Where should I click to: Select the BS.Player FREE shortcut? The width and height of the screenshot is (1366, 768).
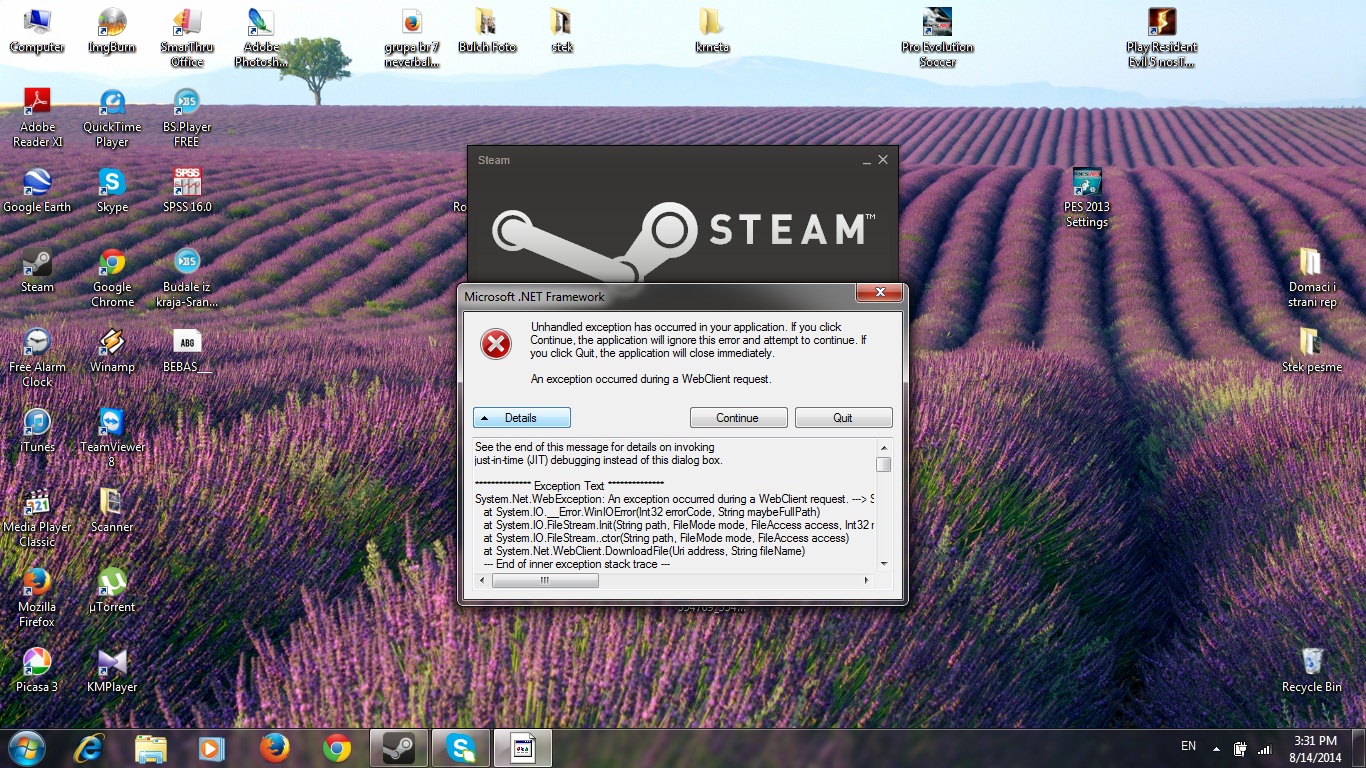187,118
